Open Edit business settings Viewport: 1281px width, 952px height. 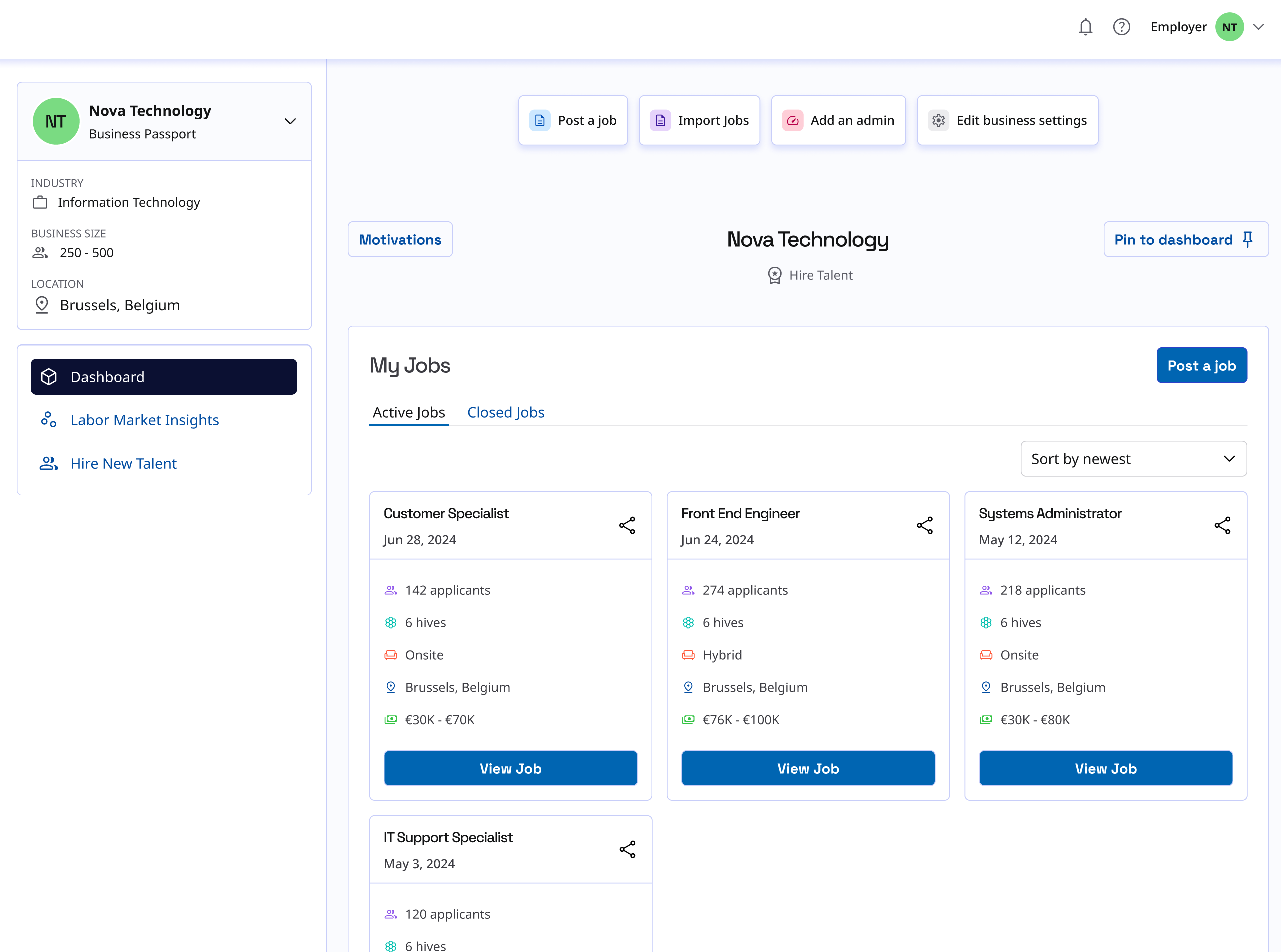tap(1008, 121)
